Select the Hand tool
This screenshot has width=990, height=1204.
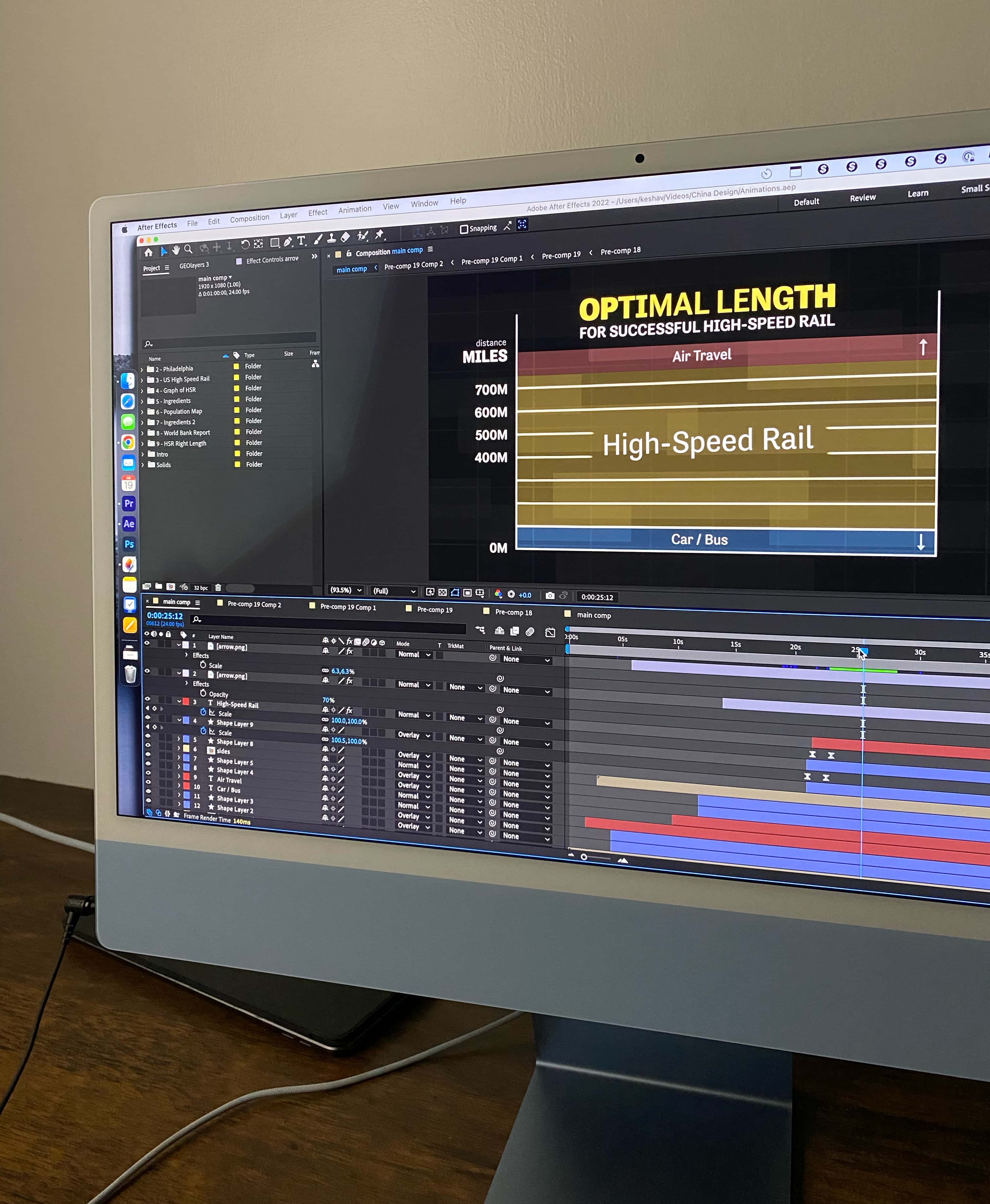[176, 250]
